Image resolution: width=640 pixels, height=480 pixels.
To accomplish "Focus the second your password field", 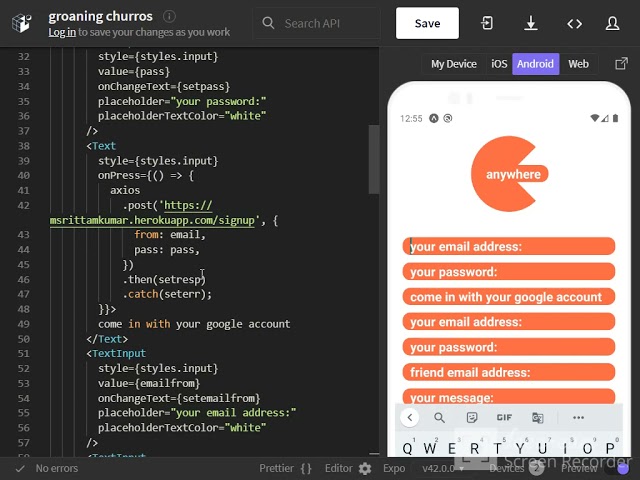I will (509, 347).
